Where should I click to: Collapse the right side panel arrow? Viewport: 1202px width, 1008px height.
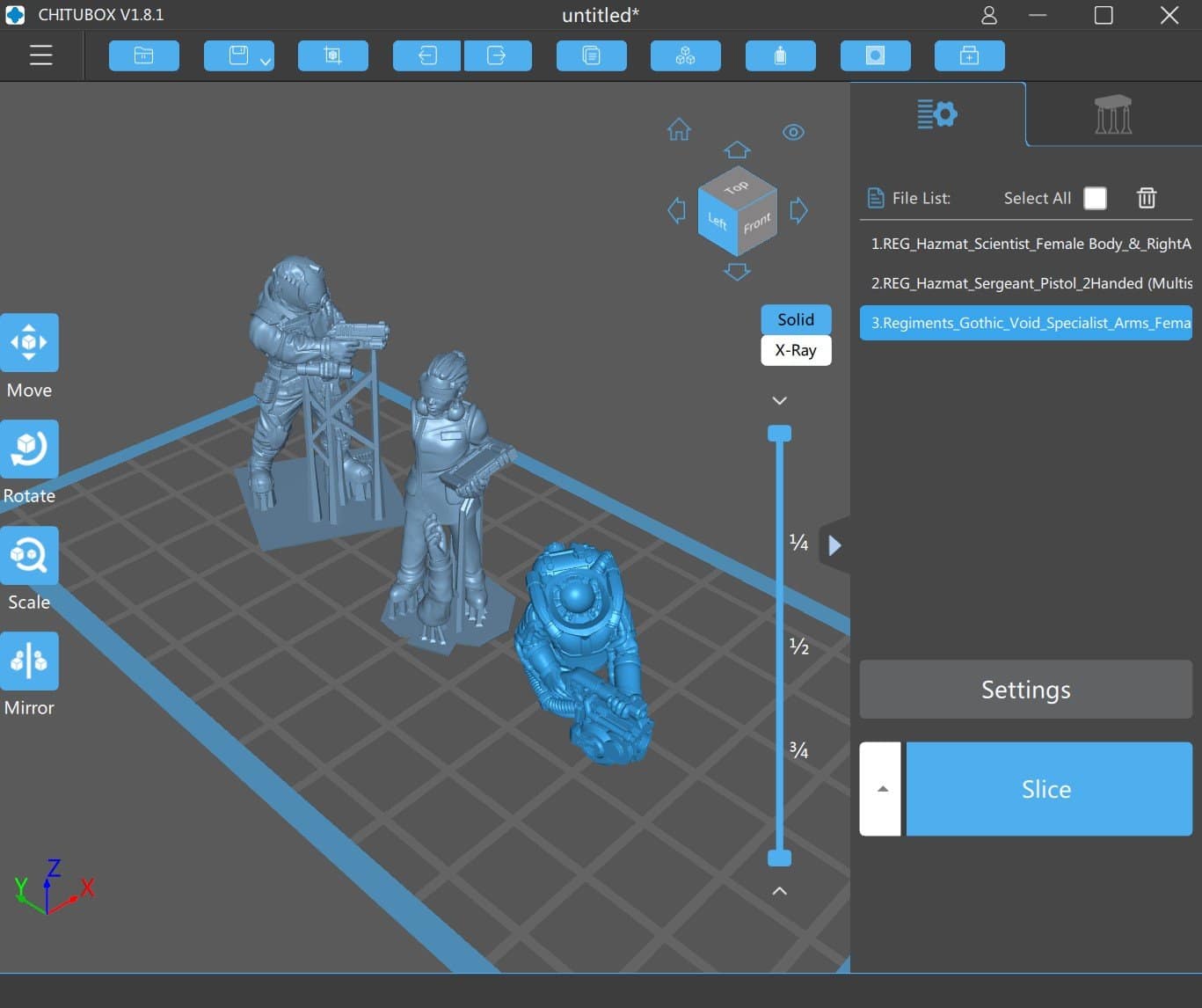pos(834,545)
